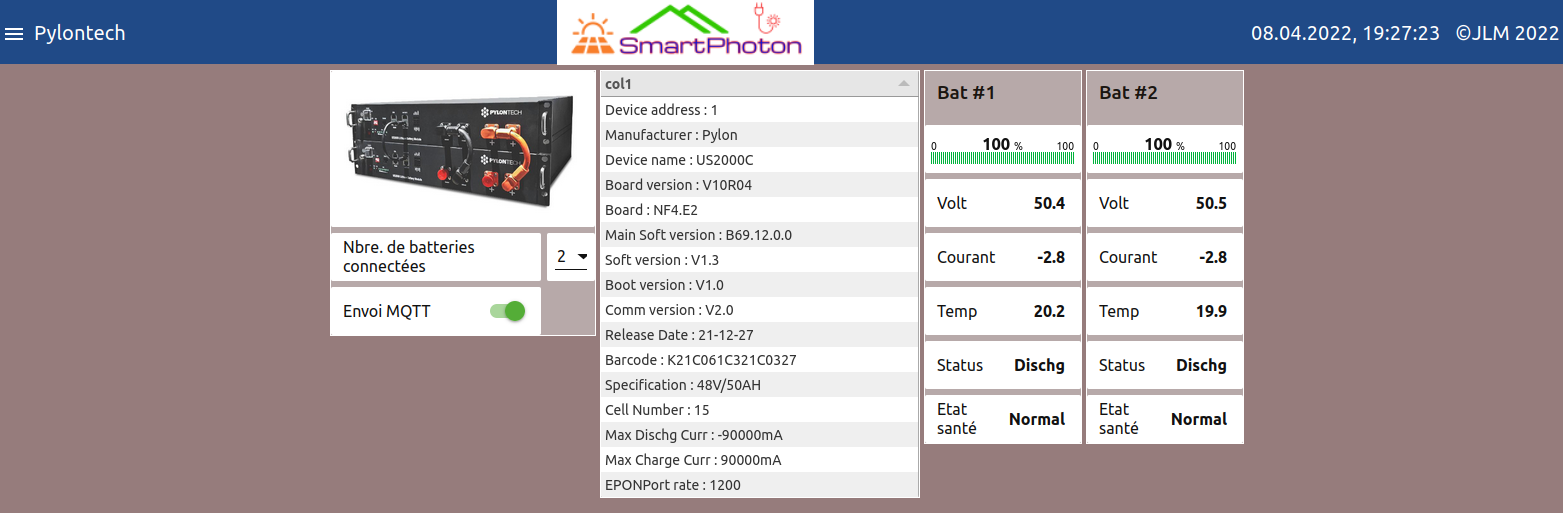1563x513 pixels.
Task: Open the connected batteries count dropdown
Action: tap(571, 257)
